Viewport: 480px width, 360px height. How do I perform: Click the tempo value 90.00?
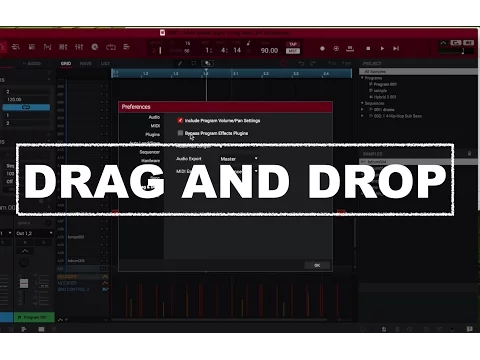[x=269, y=50]
